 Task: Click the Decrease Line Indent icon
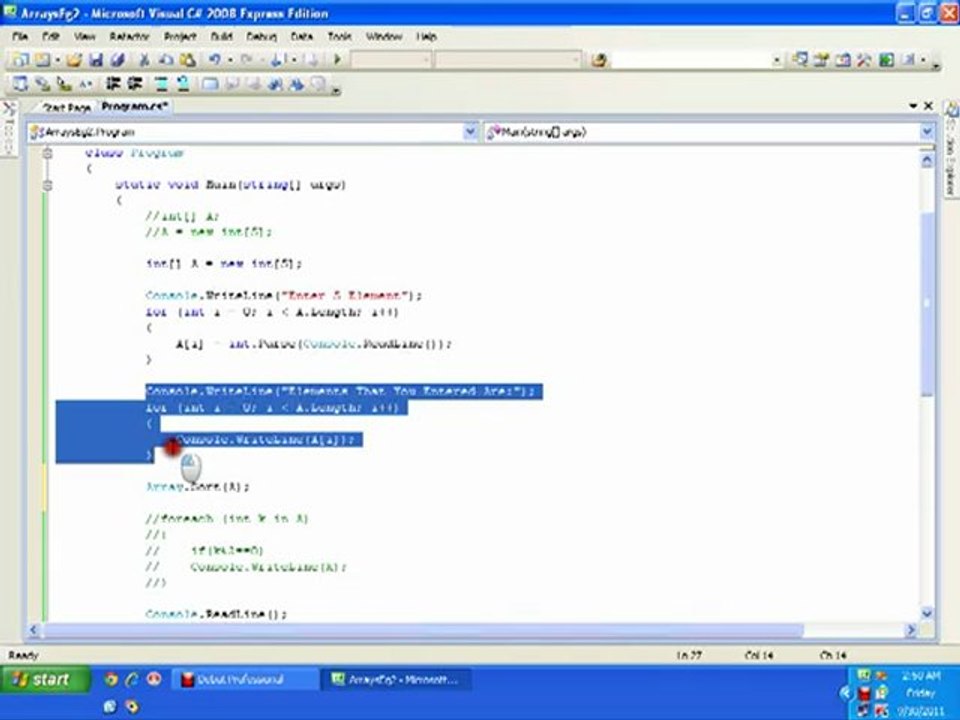click(113, 84)
